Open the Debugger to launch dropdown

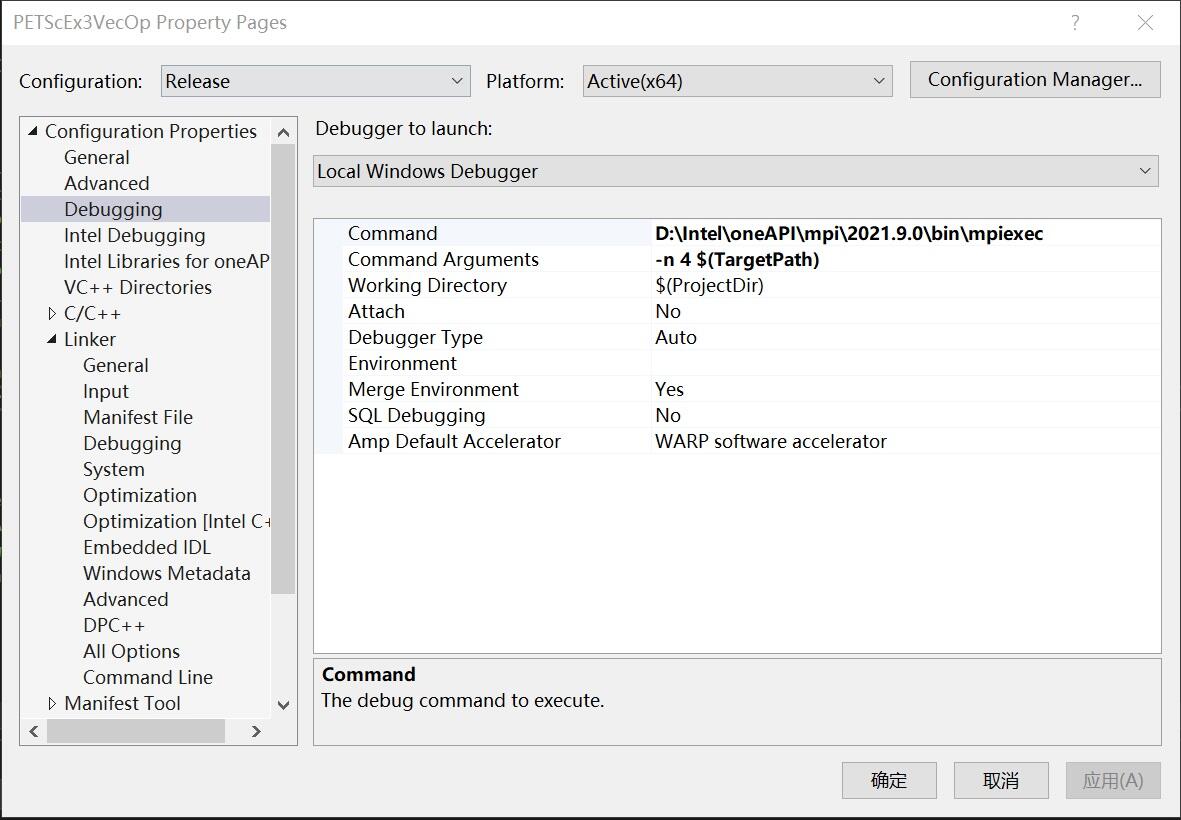click(x=736, y=171)
